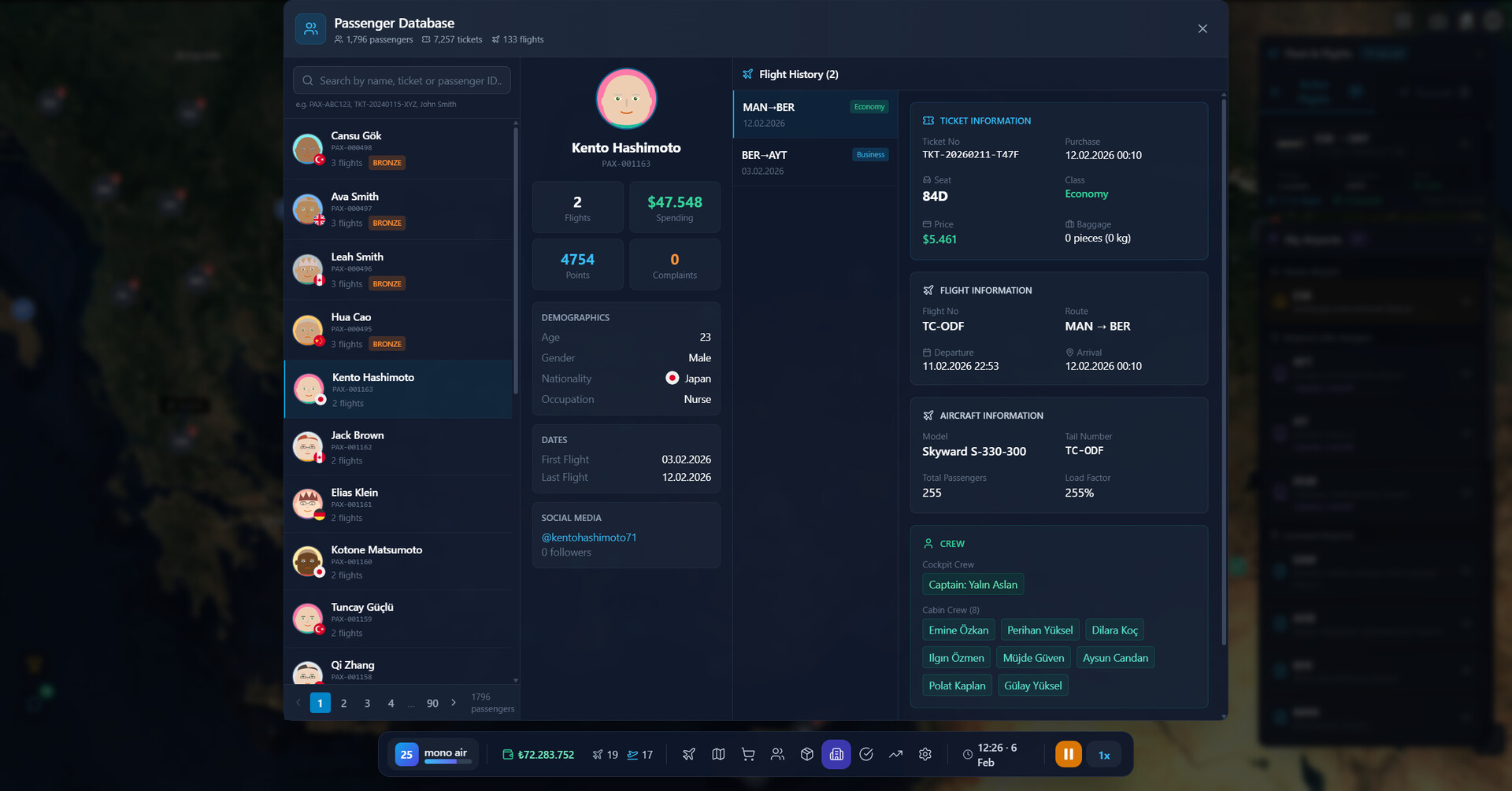
Task: Click the highlighted building database icon
Action: coord(836,754)
